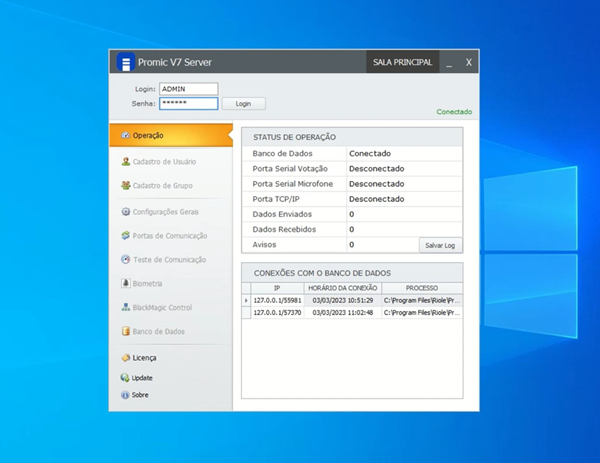Select the cell 127.0.0.1/57370

(277, 313)
